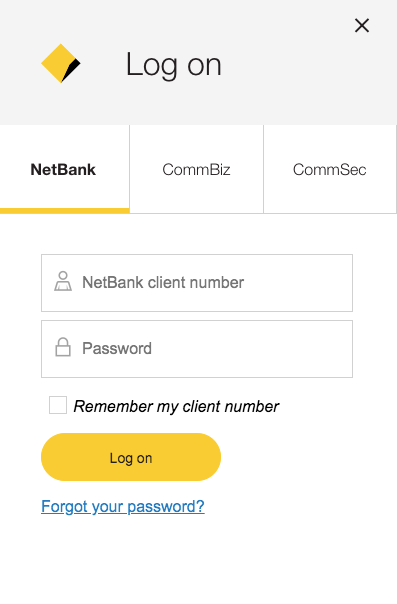
Task: Click the CommBank yellow diamond logo
Action: (61, 64)
